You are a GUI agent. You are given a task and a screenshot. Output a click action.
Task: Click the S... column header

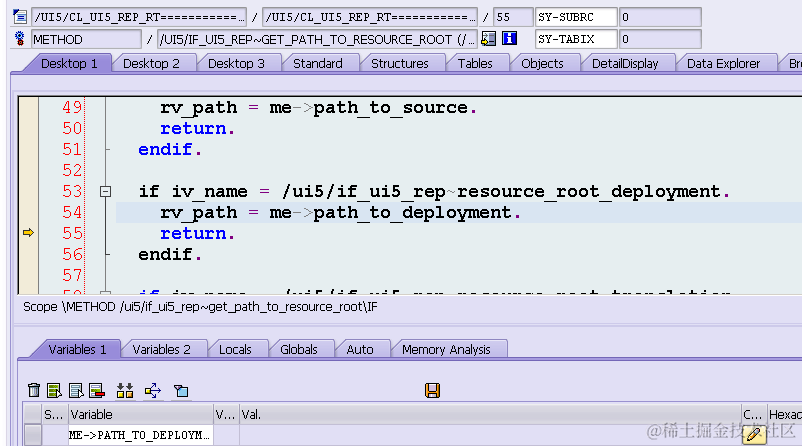55,414
